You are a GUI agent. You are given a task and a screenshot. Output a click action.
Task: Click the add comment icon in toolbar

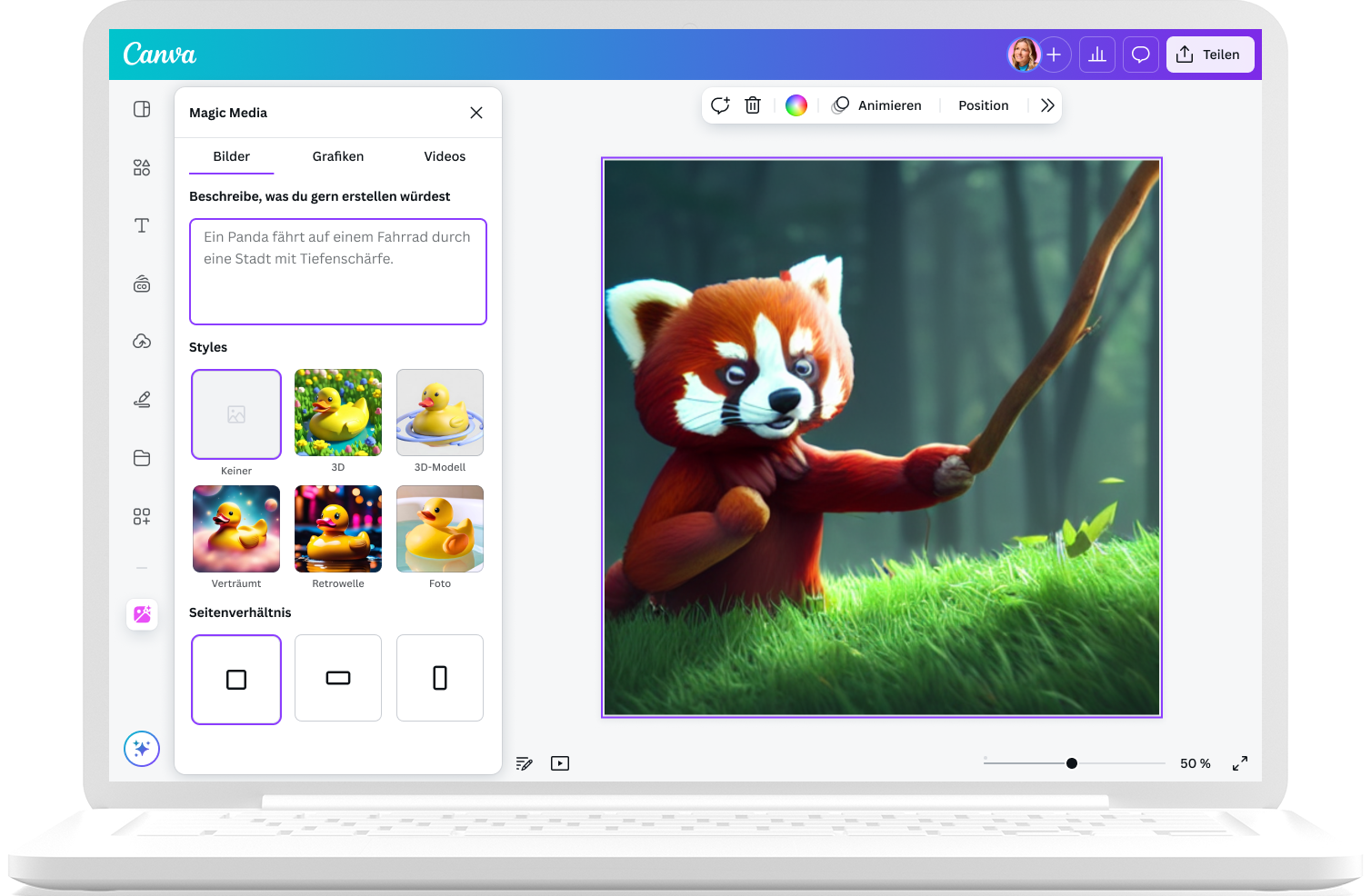720,105
